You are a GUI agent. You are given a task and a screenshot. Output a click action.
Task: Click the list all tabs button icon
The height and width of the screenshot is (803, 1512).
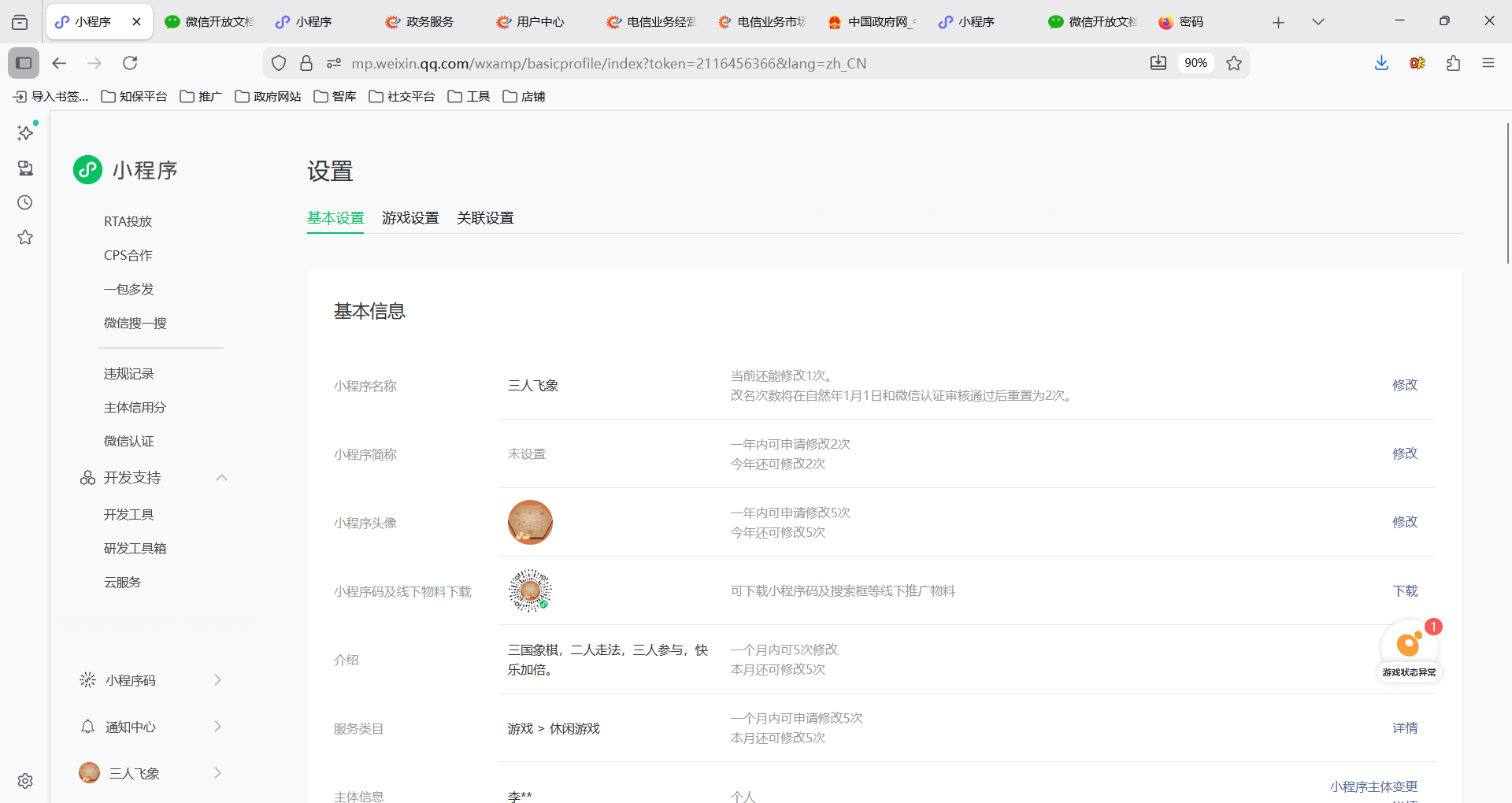tap(20, 22)
